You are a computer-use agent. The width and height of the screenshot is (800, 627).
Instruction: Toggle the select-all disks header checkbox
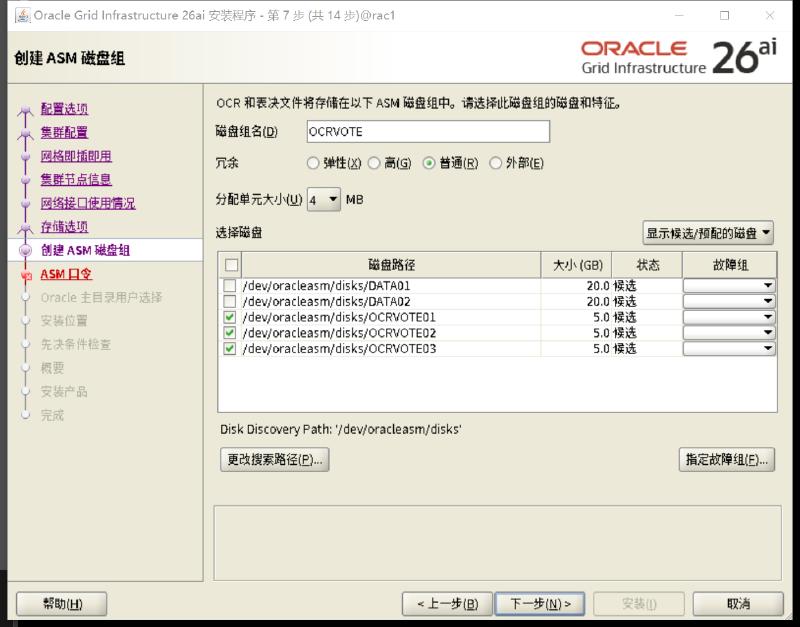coord(231,265)
